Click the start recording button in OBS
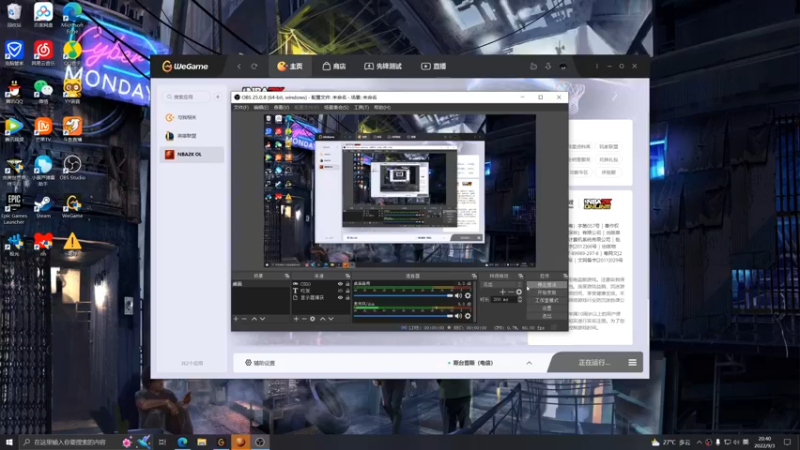Image resolution: width=800 pixels, height=450 pixels. [x=546, y=293]
